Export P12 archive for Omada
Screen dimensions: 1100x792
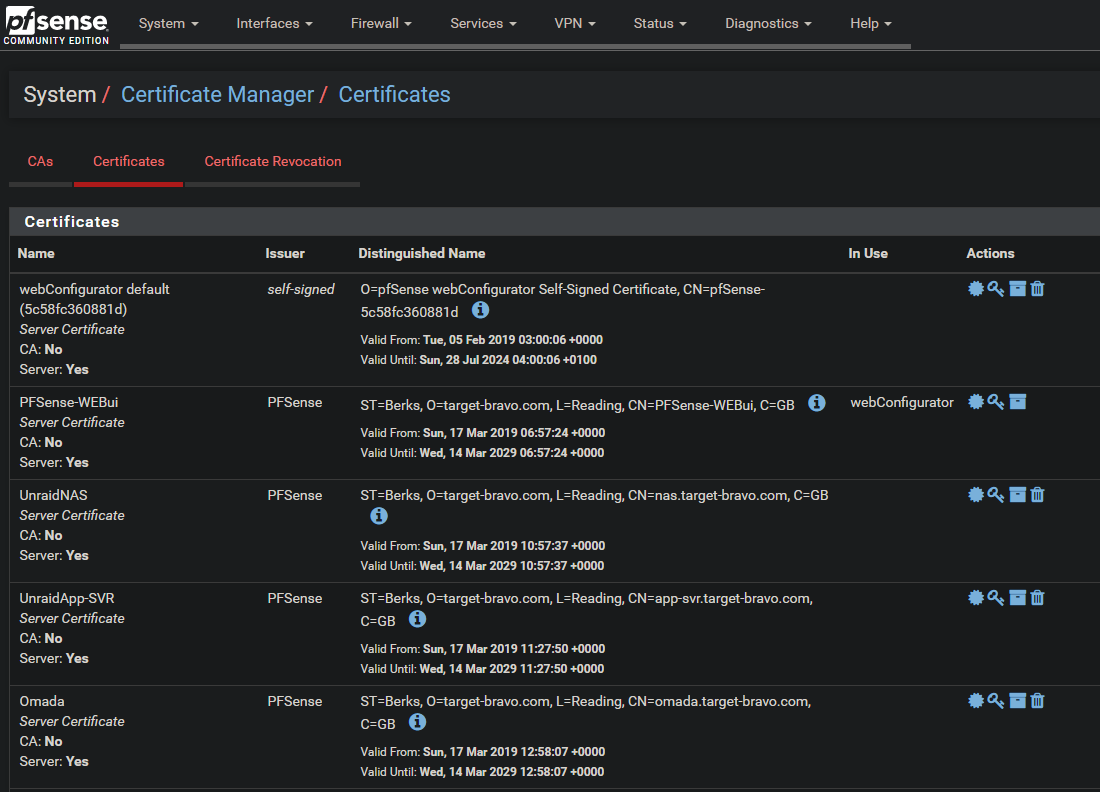[x=1017, y=700]
